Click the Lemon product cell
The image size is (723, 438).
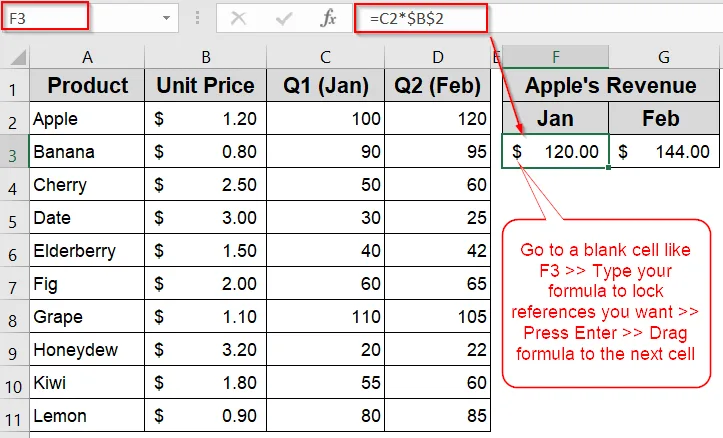pyautogui.click(x=87, y=415)
